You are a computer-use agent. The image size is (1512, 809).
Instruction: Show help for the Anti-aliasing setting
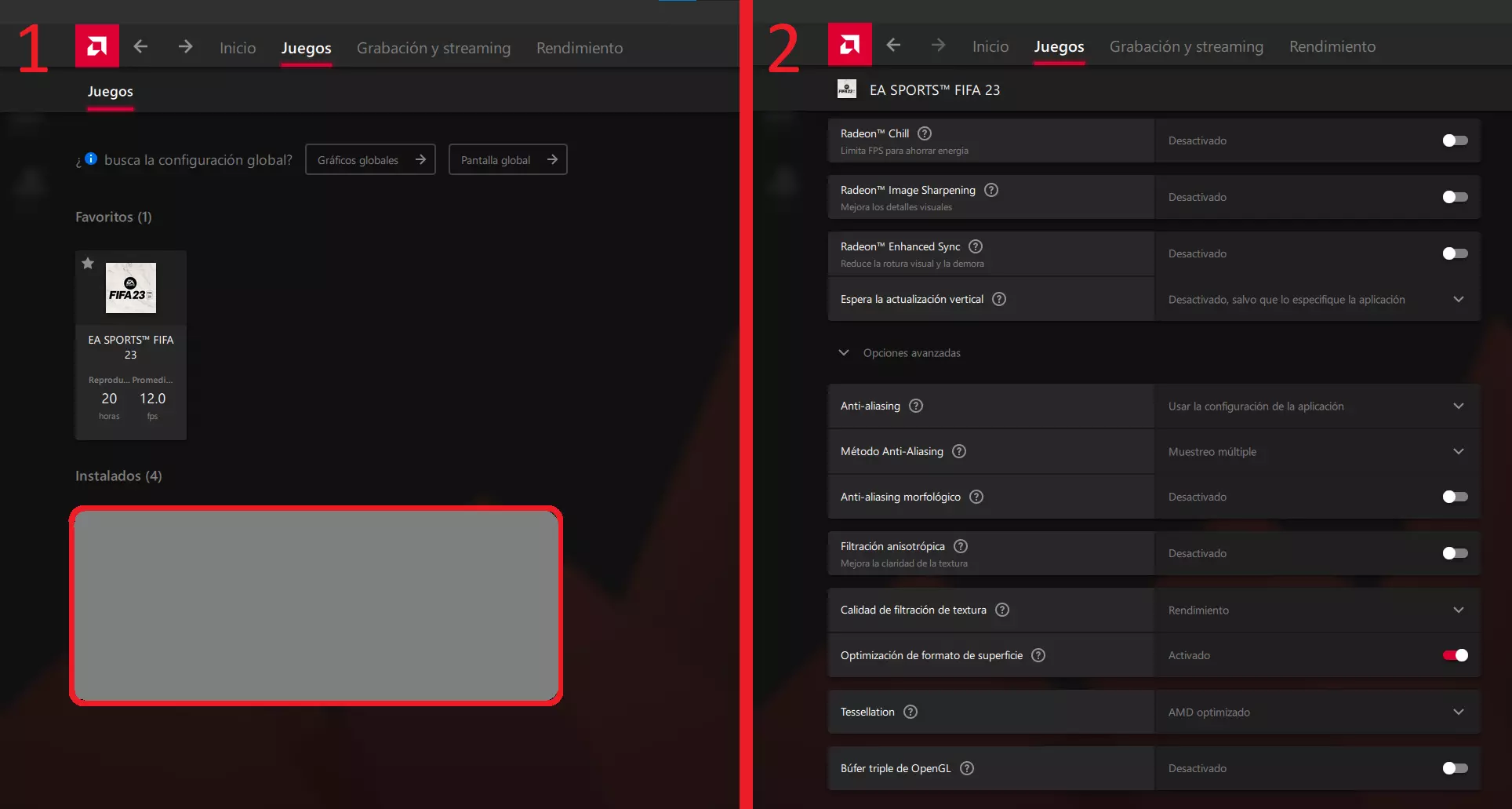[916, 406]
